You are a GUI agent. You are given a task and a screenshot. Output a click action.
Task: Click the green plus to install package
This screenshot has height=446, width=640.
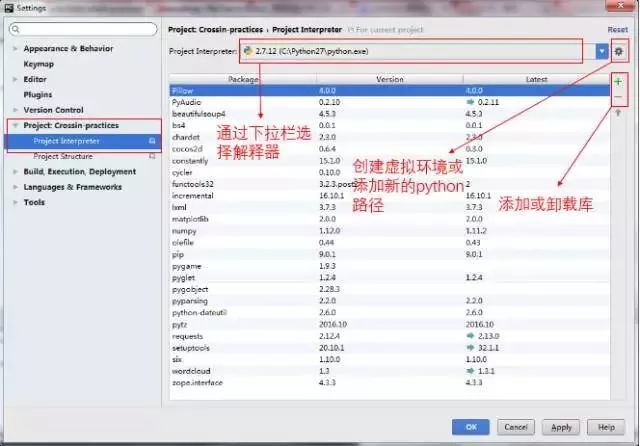tap(618, 82)
